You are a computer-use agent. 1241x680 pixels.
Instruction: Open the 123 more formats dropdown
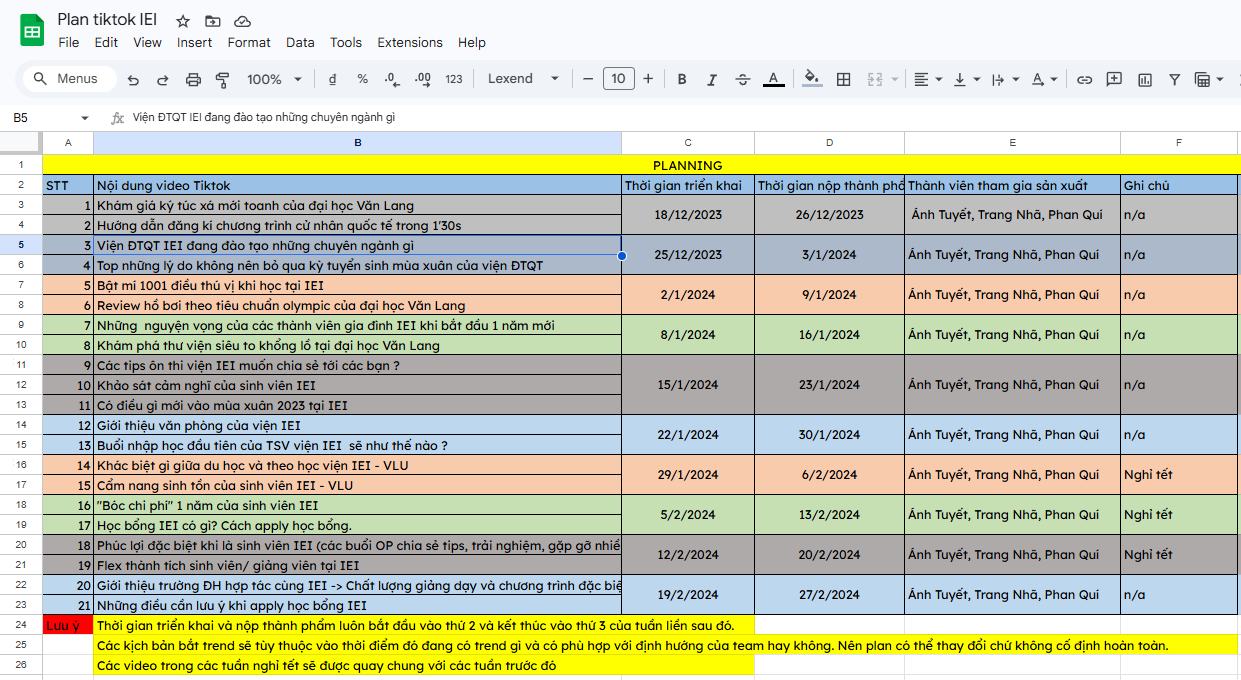point(454,79)
